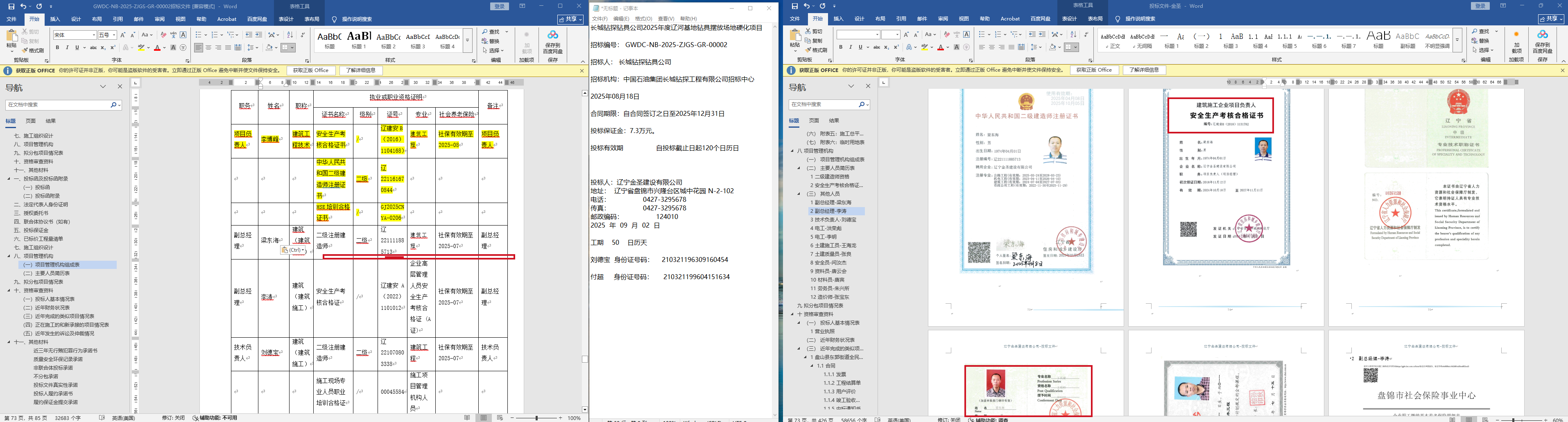The width and height of the screenshot is (1568, 422).
Task: Open the font size dropdown in right Word
Action: pyautogui.click(x=898, y=35)
